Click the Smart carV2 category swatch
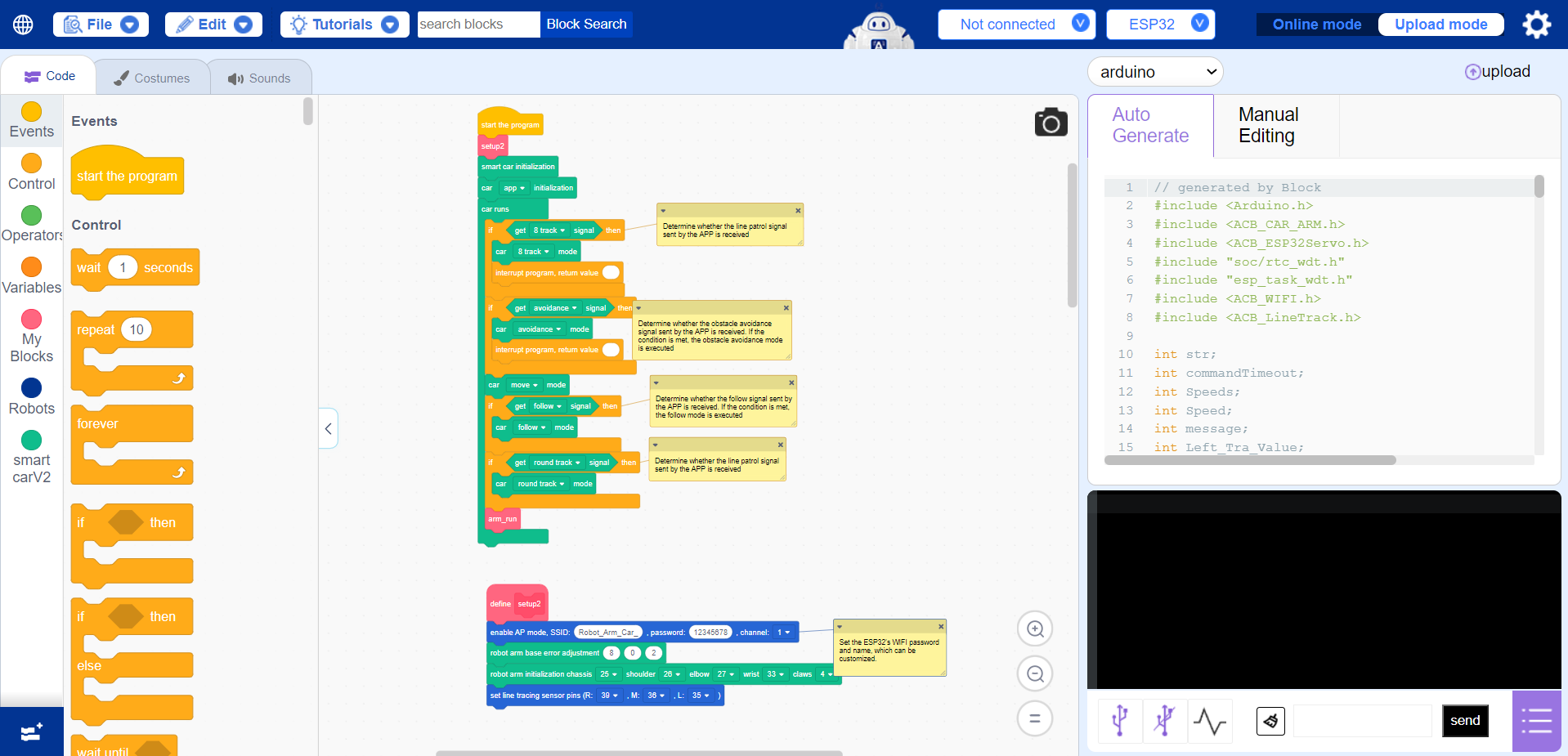This screenshot has width=1568, height=756. [31, 440]
